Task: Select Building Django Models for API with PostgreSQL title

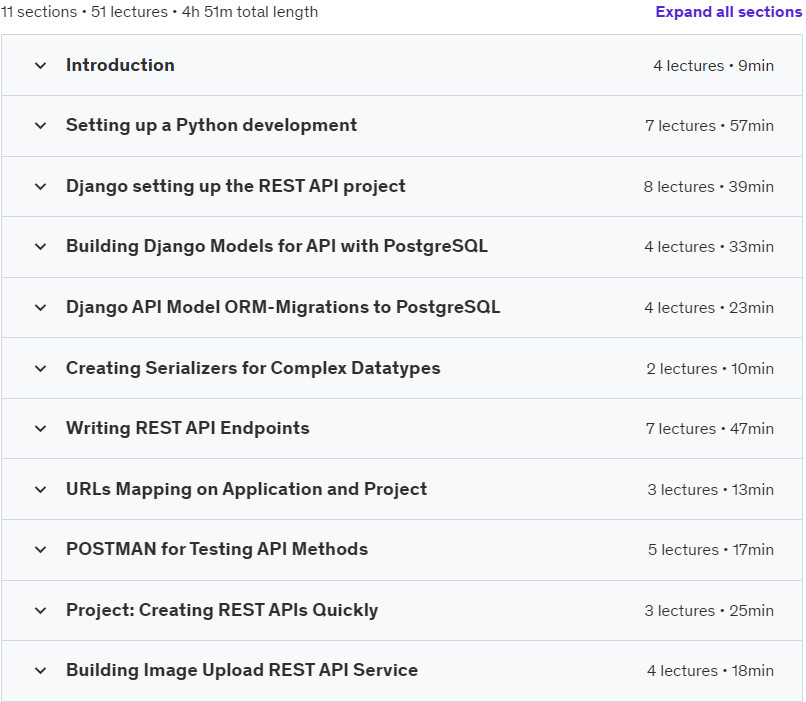Action: (x=277, y=246)
